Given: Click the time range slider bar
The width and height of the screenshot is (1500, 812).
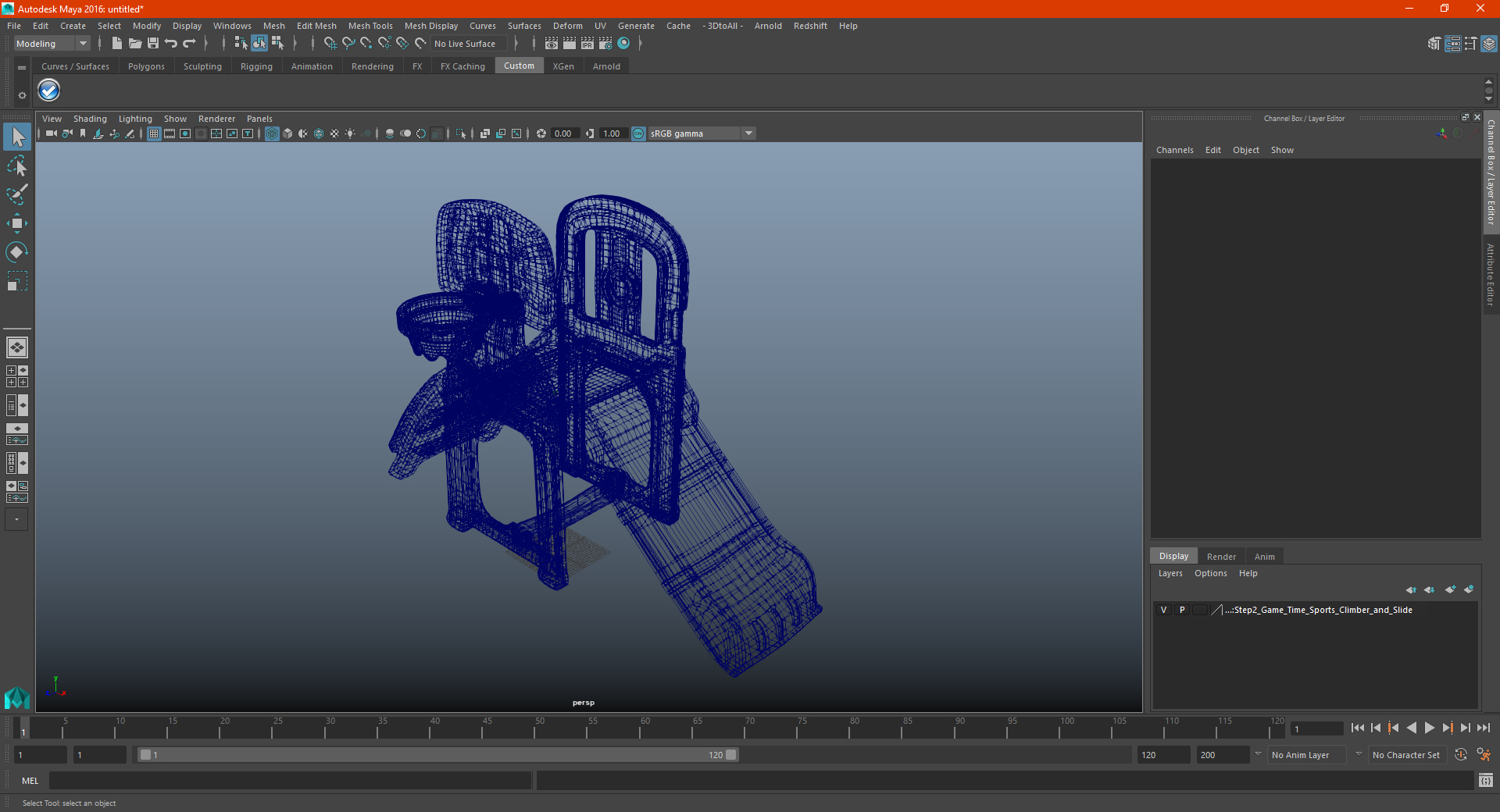Looking at the screenshot, I should click(437, 755).
